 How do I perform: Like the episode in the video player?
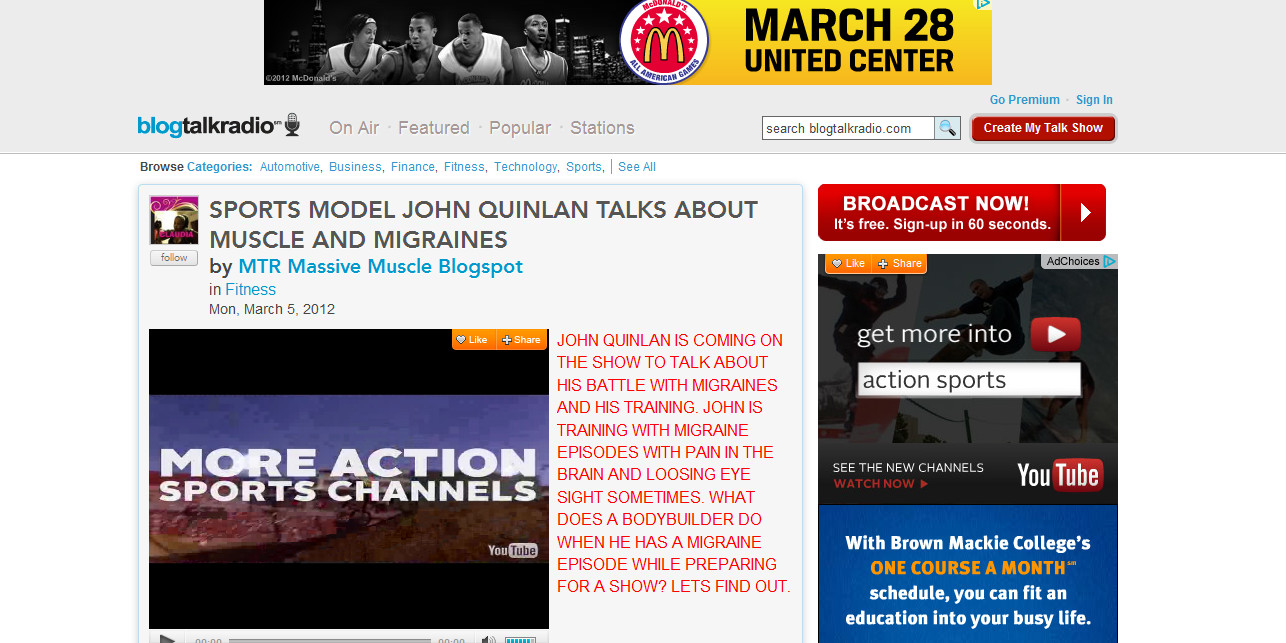(473, 340)
